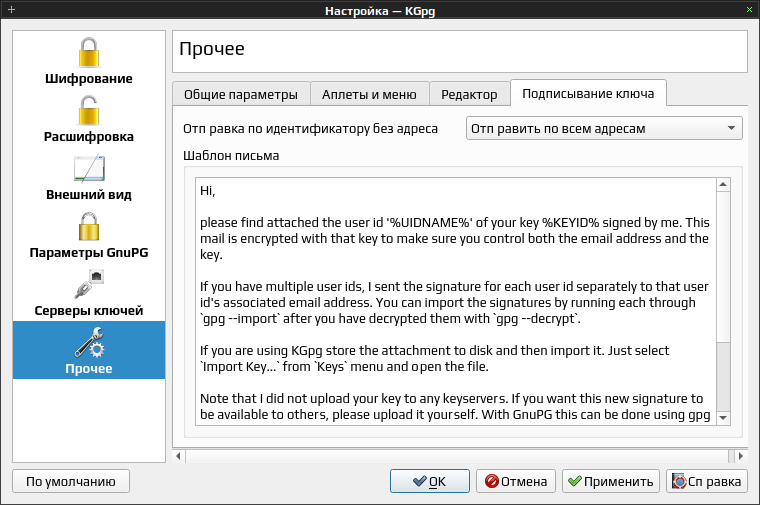Go to Параметры GnuPG section

click(x=89, y=235)
